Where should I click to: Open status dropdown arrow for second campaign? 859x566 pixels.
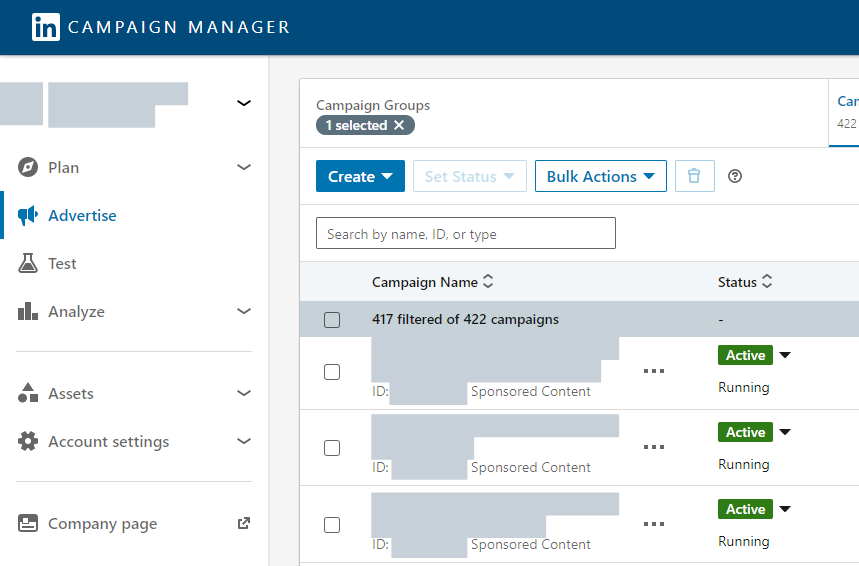click(785, 432)
